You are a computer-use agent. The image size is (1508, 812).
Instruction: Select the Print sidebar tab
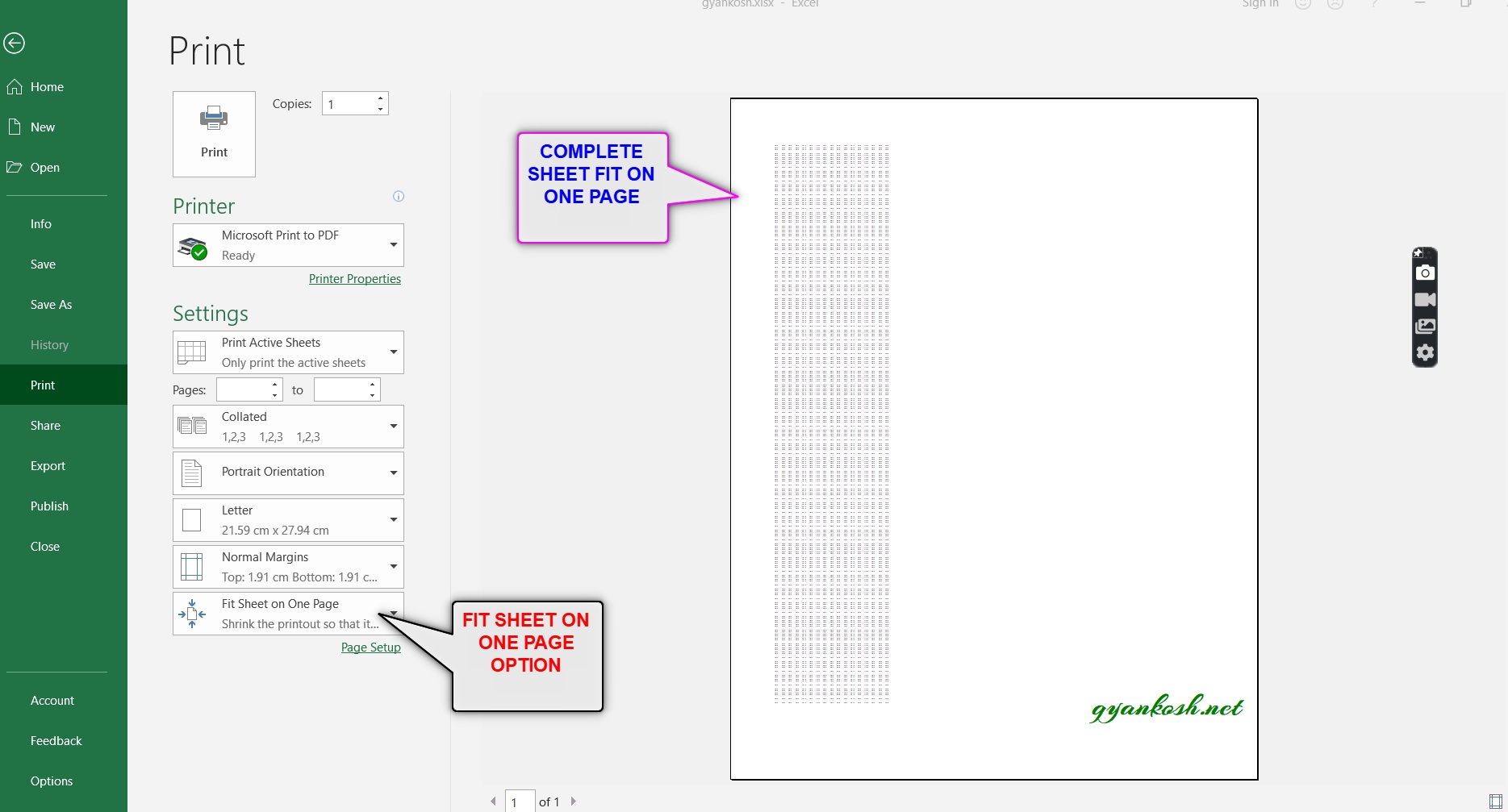click(x=64, y=385)
